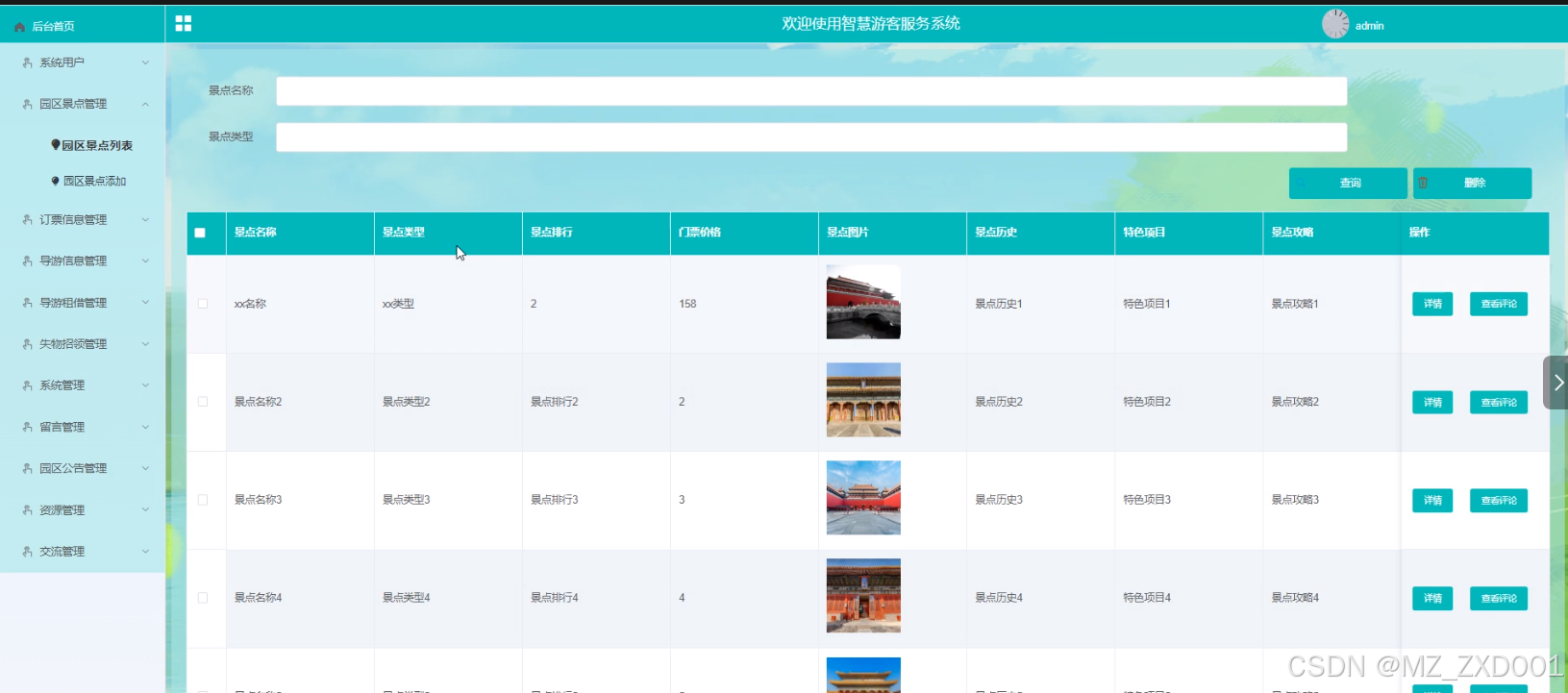Expand the 园区公告管理 chevron

click(x=145, y=469)
